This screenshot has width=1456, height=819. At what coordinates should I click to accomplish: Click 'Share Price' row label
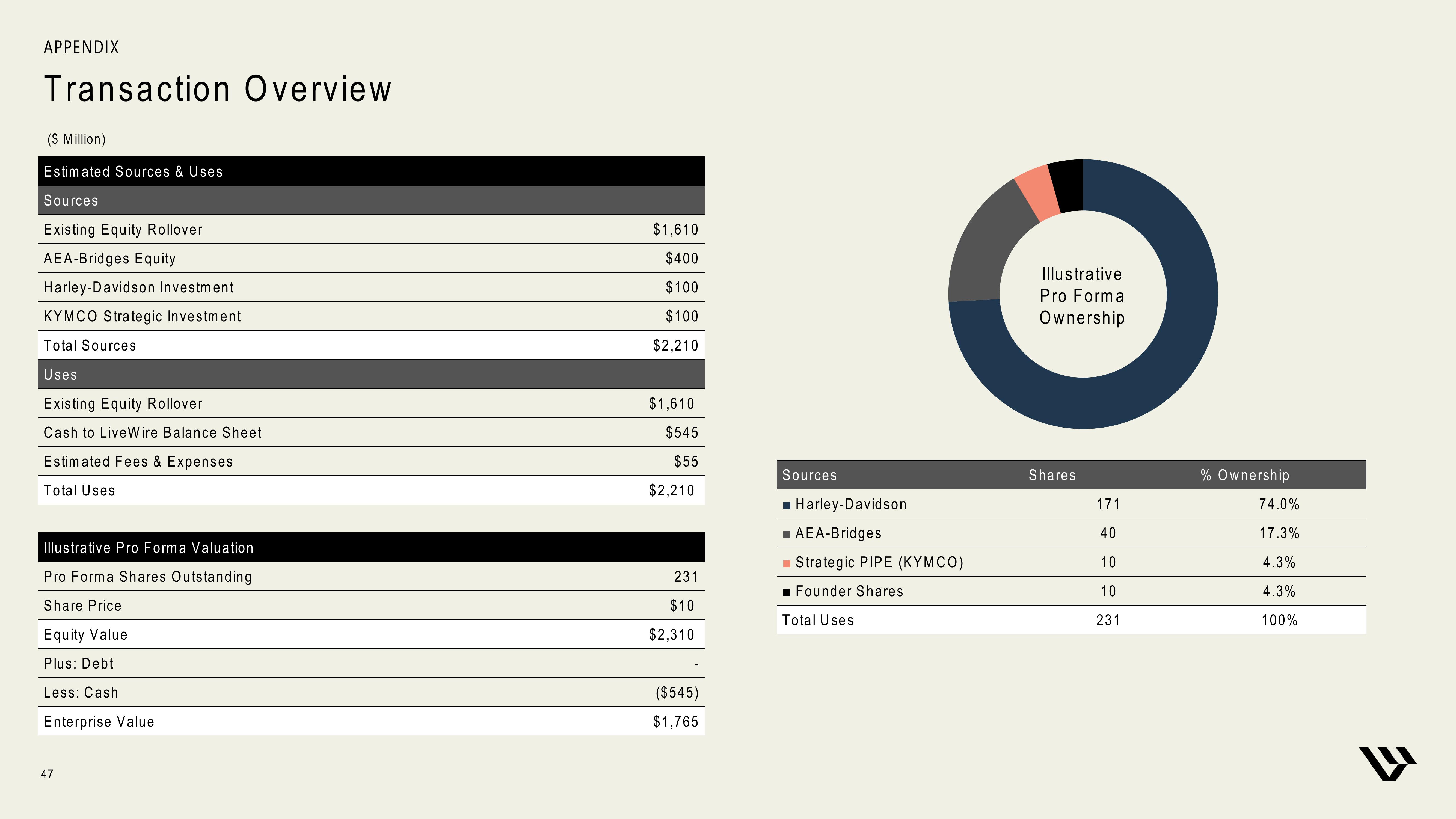[82, 606]
